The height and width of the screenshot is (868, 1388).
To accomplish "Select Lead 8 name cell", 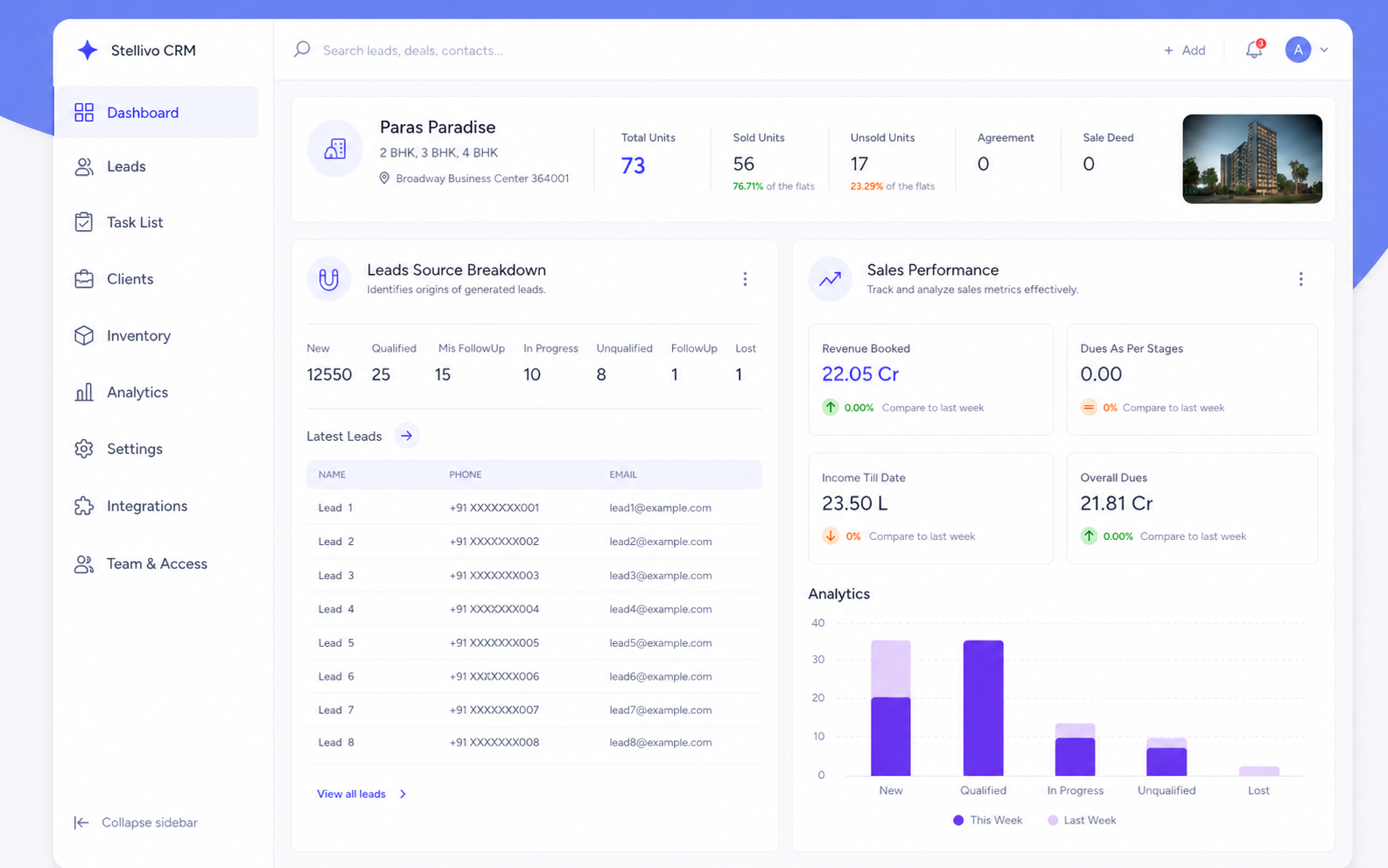I will tap(336, 743).
